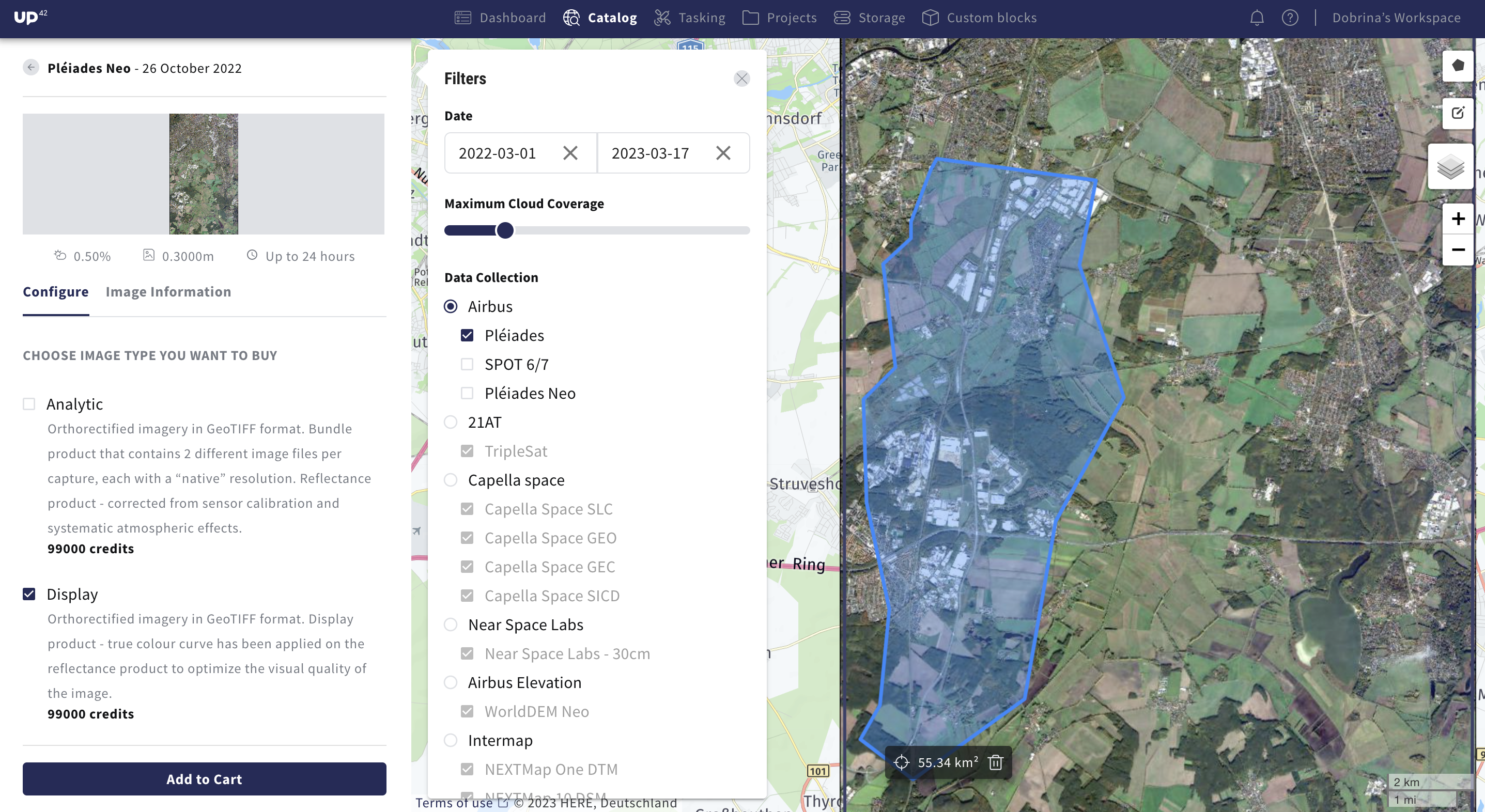Click the cloud coverage icon beside 0.50%
This screenshot has width=1485, height=812.
[60, 255]
